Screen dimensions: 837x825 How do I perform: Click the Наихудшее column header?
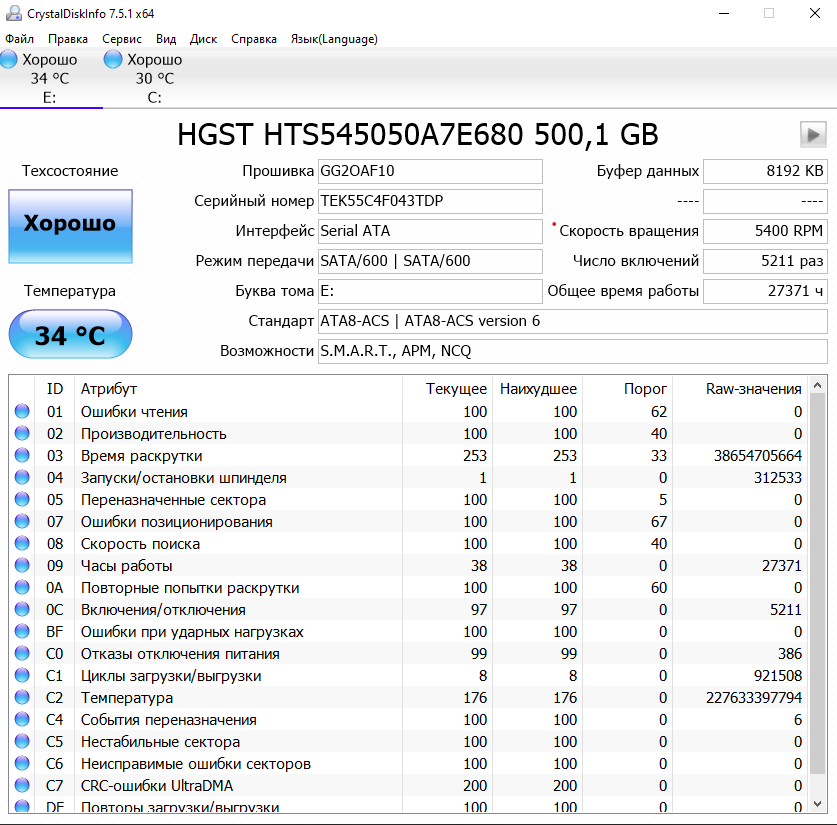538,389
